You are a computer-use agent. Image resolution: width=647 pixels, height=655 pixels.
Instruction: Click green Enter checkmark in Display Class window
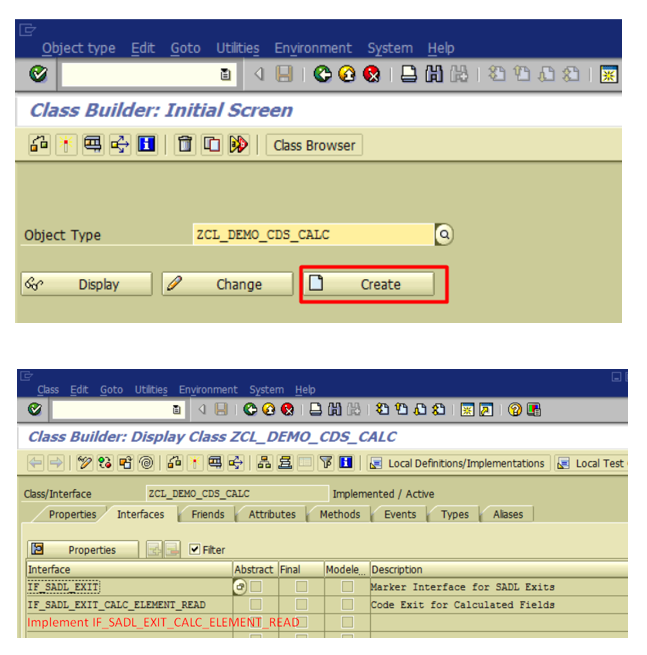(35, 409)
